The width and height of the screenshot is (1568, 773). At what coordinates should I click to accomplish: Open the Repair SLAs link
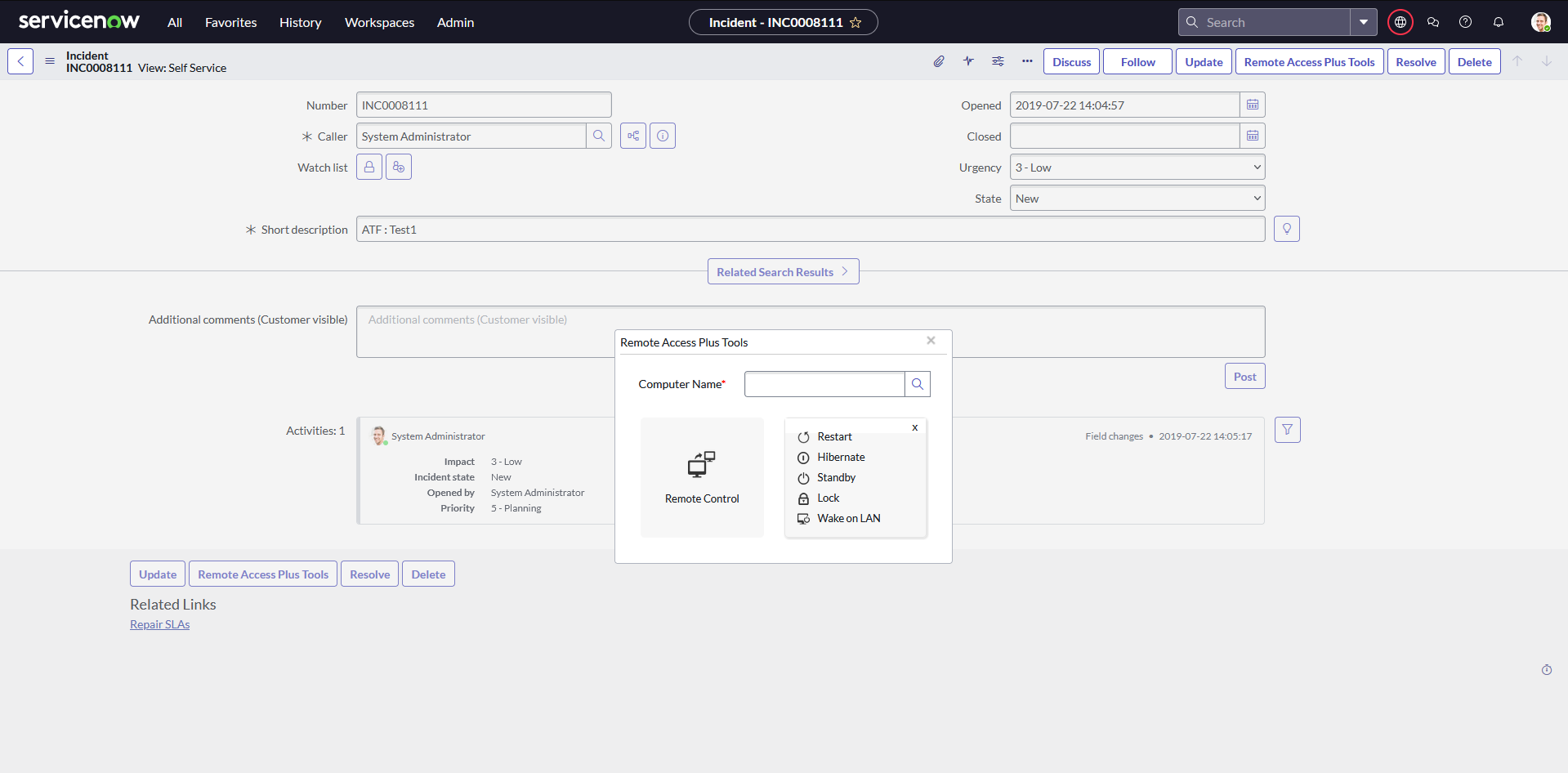pyautogui.click(x=160, y=624)
